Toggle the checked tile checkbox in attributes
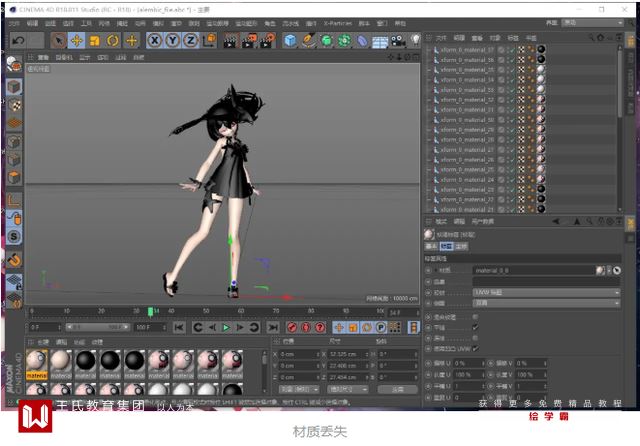 pyautogui.click(x=475, y=327)
